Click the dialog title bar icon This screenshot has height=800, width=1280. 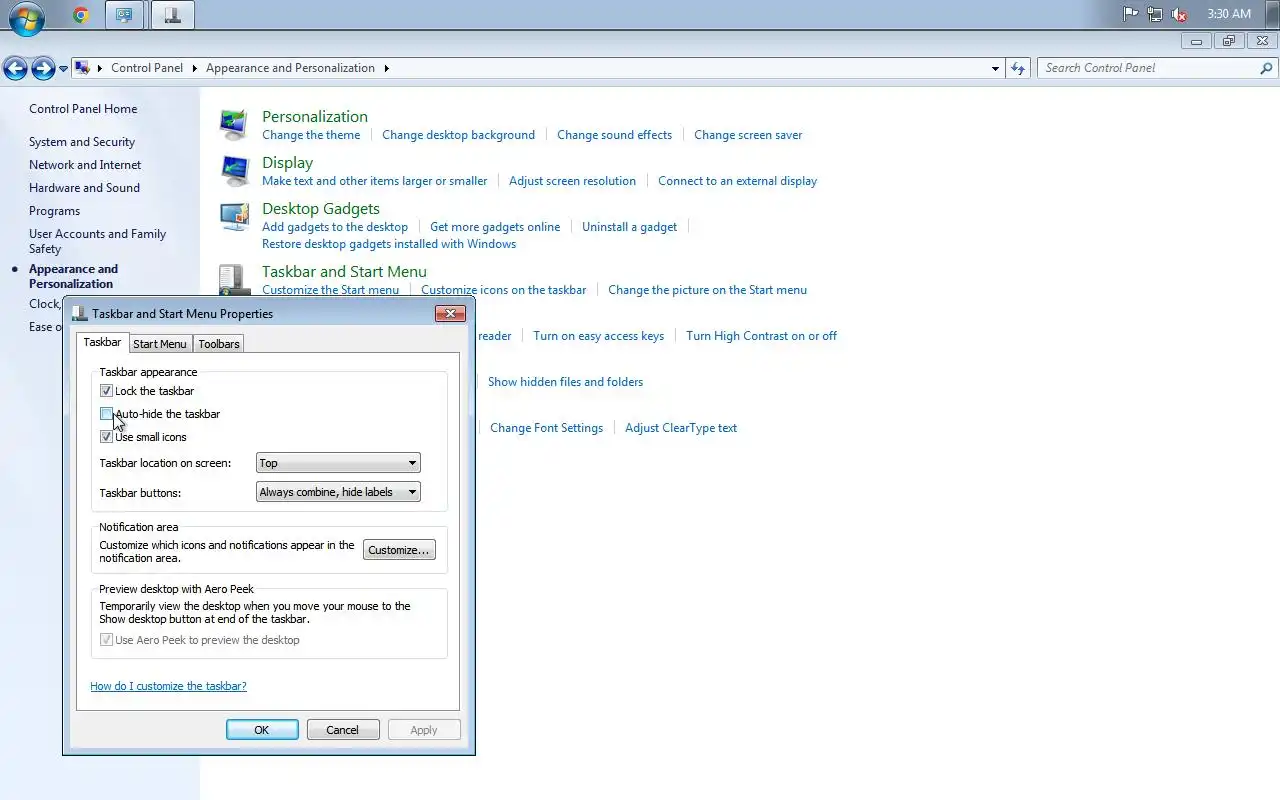coord(80,313)
